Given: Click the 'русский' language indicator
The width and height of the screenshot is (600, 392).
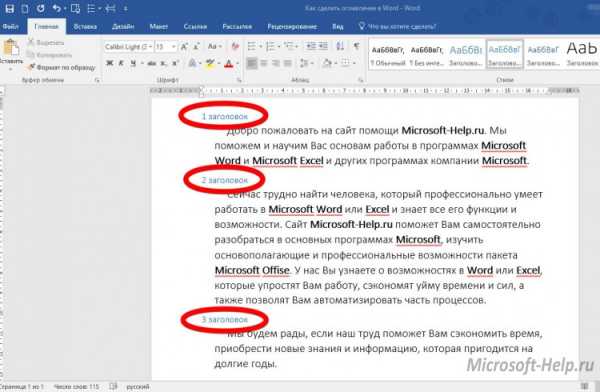Looking at the screenshot, I should click(x=138, y=387).
